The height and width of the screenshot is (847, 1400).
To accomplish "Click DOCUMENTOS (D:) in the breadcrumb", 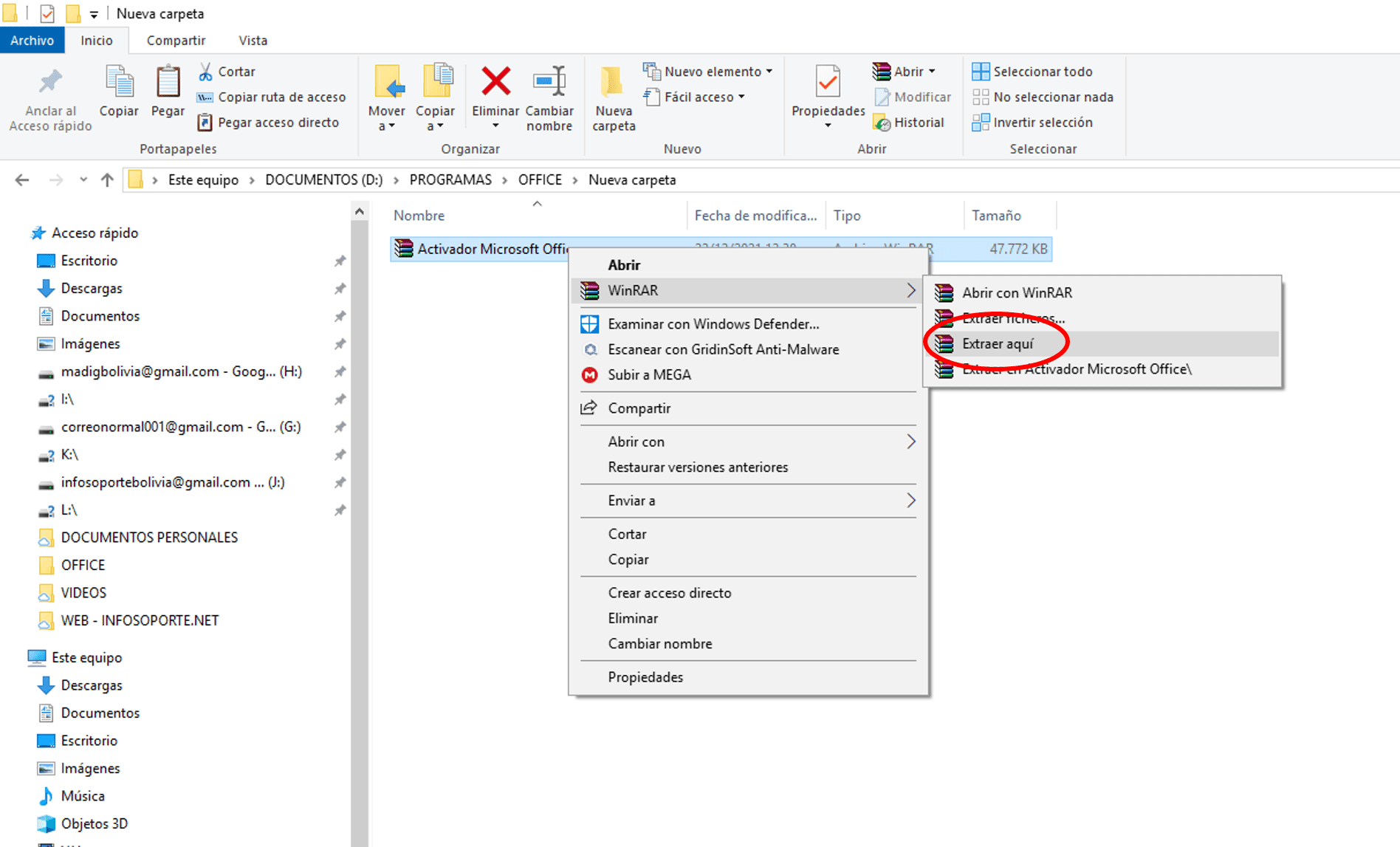I will [324, 179].
